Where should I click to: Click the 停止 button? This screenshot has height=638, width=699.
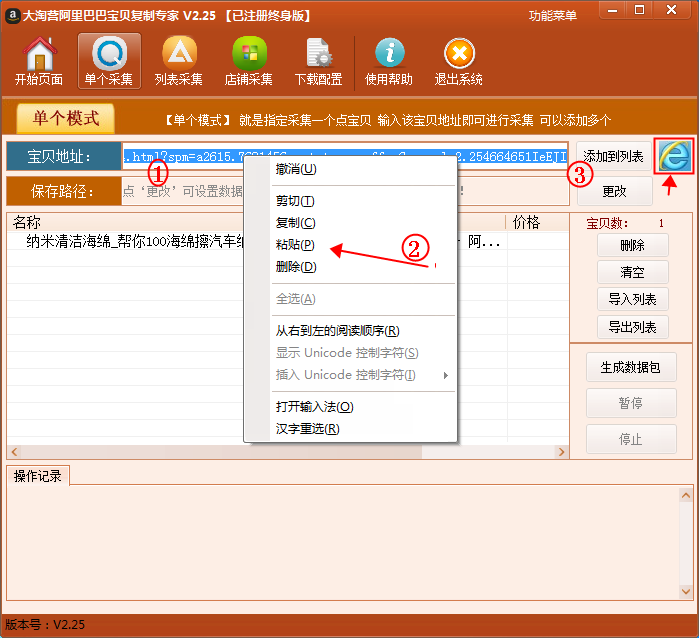pos(631,439)
